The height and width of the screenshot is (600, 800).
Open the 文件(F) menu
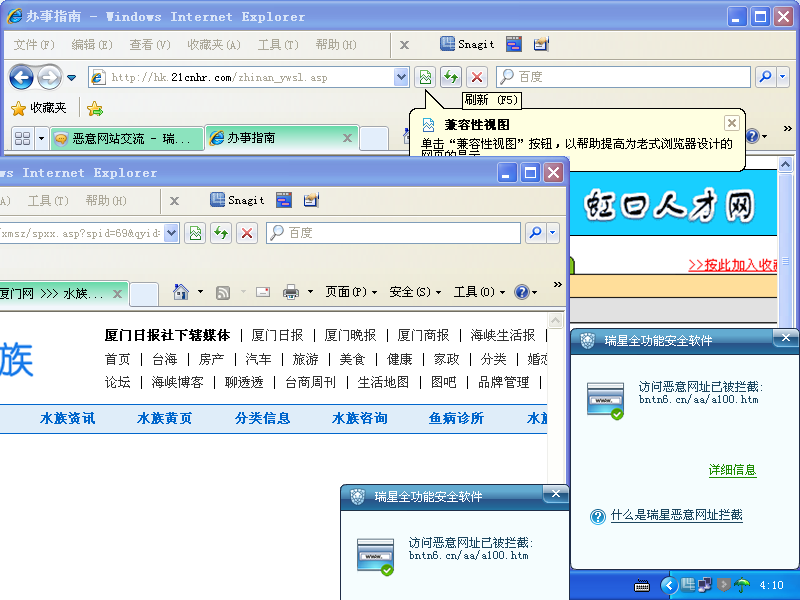pos(34,45)
